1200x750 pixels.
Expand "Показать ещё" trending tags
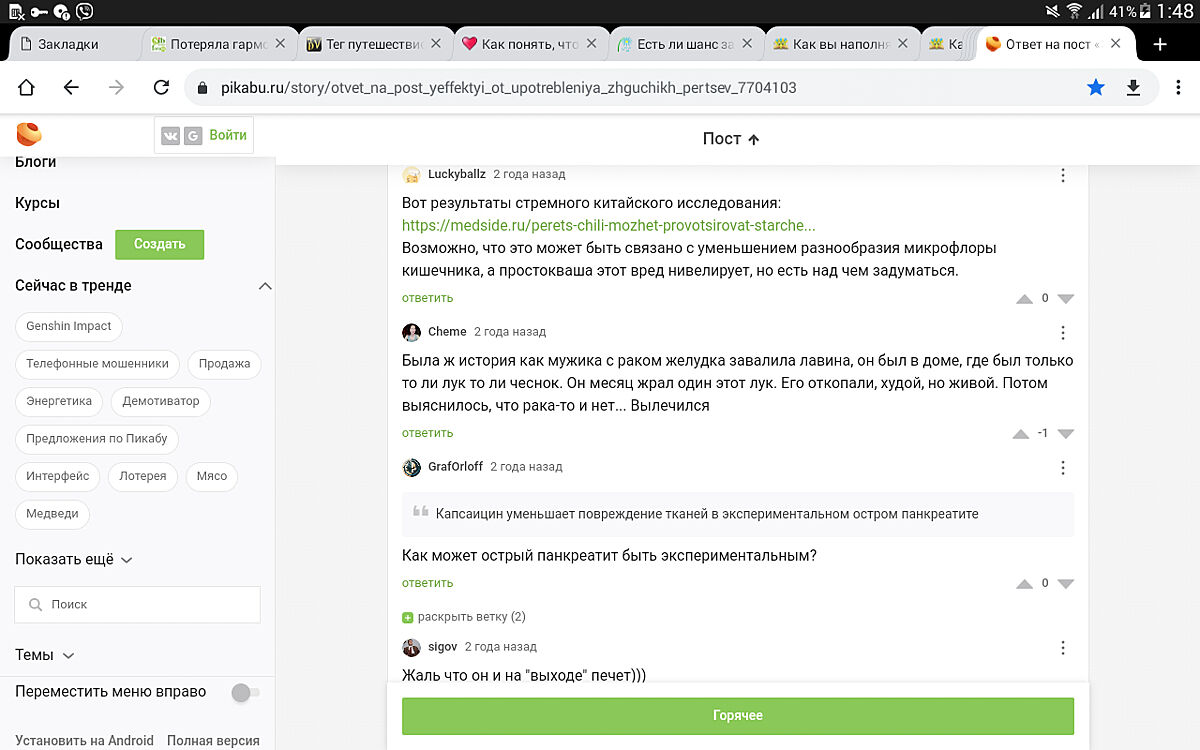[74, 560]
